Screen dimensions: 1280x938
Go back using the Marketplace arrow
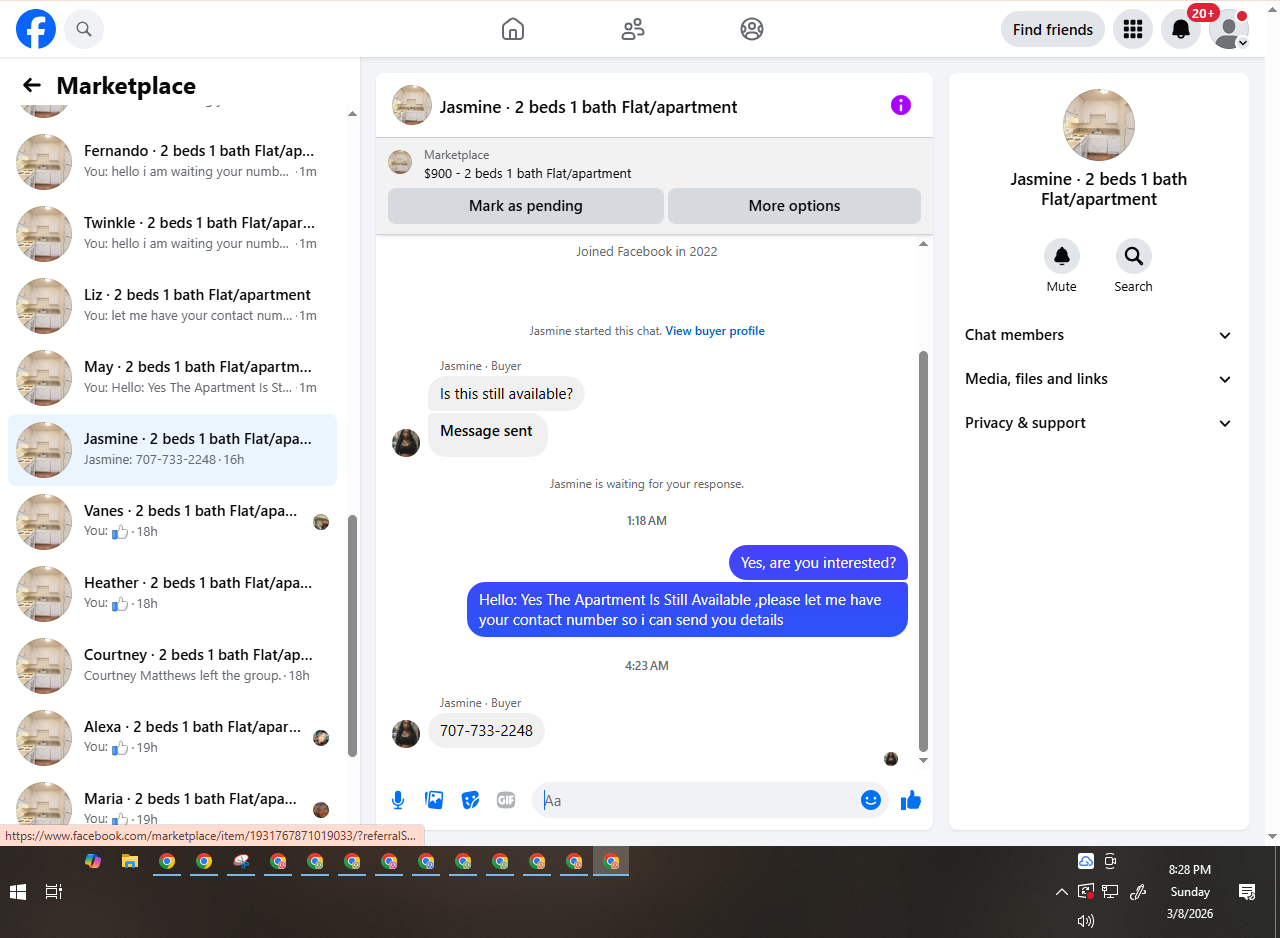[x=32, y=86]
